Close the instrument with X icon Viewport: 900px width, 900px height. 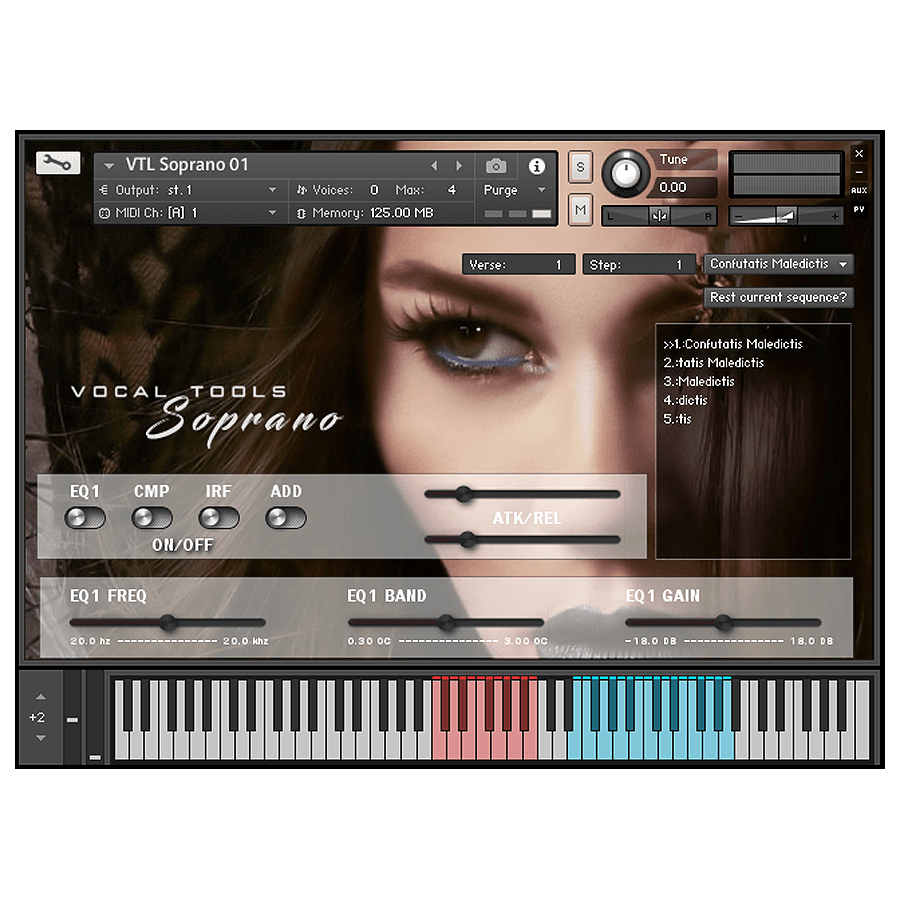click(859, 153)
